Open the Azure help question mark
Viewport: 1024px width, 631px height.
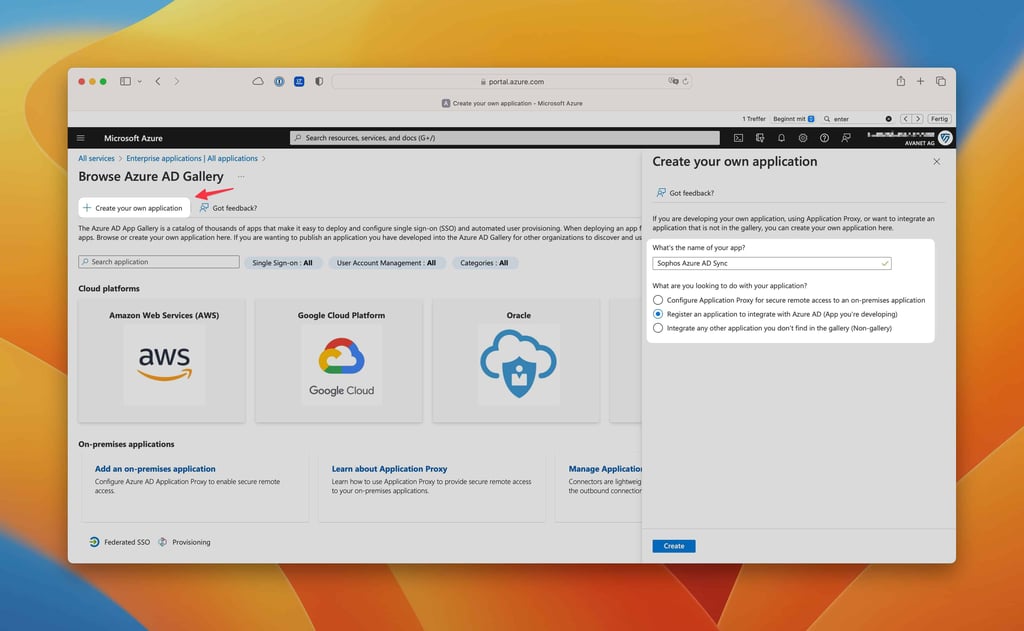824,138
